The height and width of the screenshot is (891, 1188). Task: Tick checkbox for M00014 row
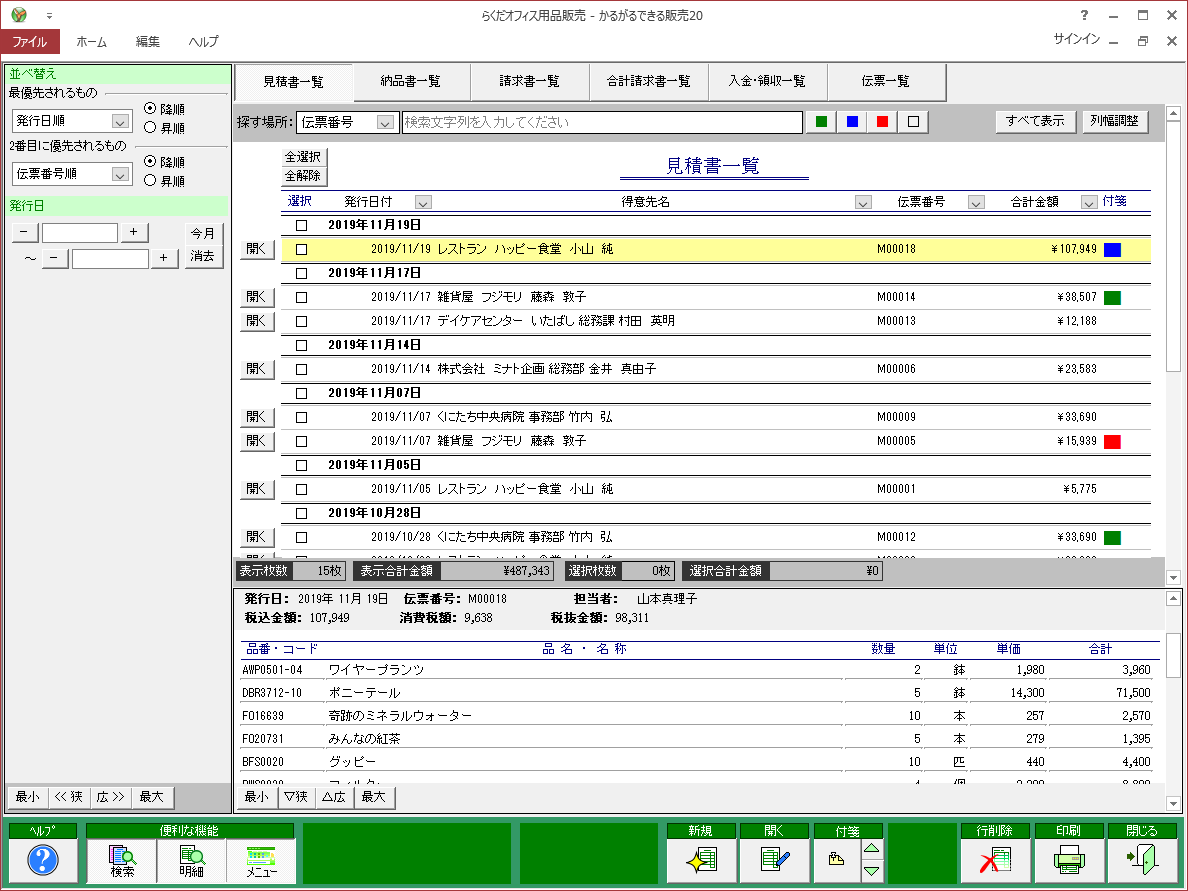point(302,297)
